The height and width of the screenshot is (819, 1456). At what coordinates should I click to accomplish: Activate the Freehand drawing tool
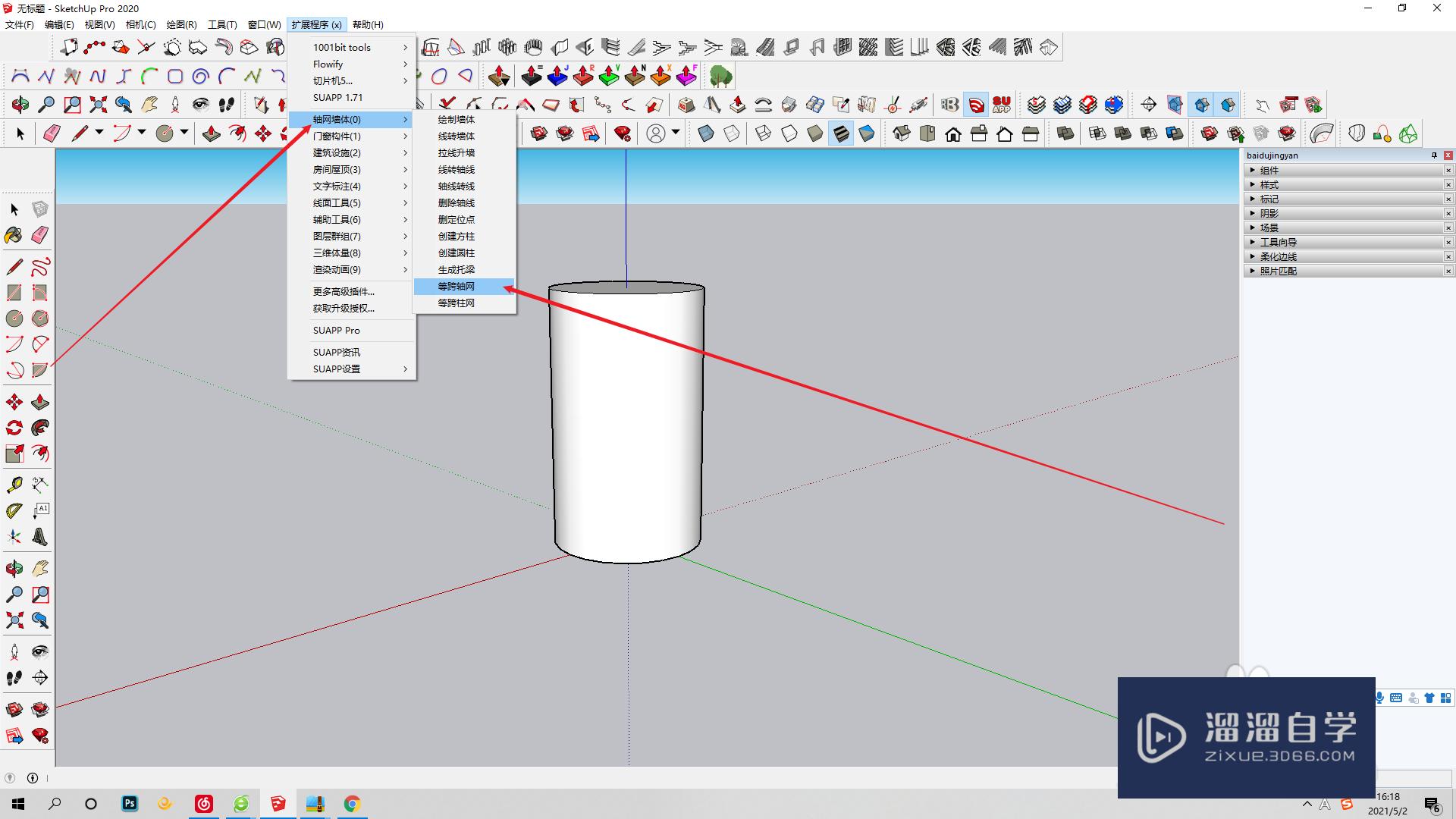[x=40, y=267]
